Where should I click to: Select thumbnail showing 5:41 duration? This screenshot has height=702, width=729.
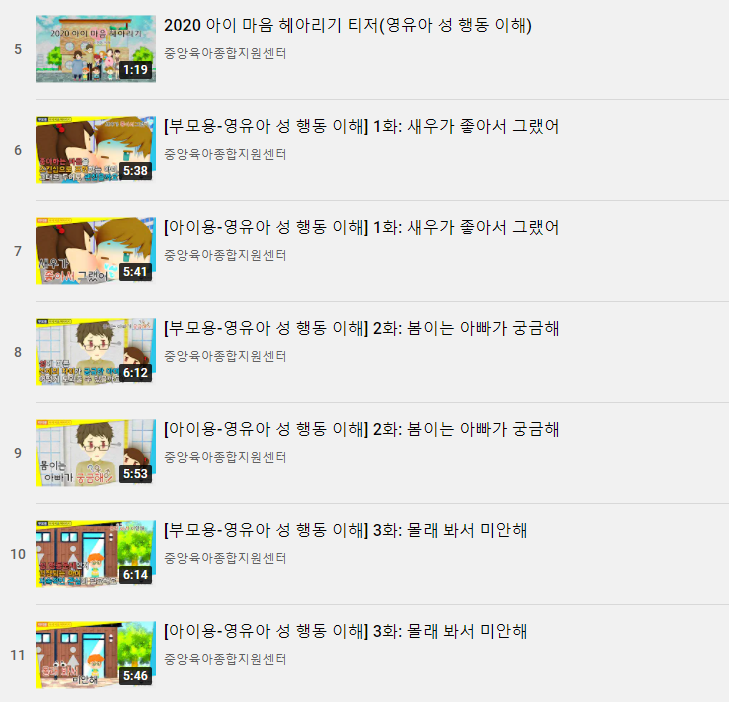coord(96,251)
